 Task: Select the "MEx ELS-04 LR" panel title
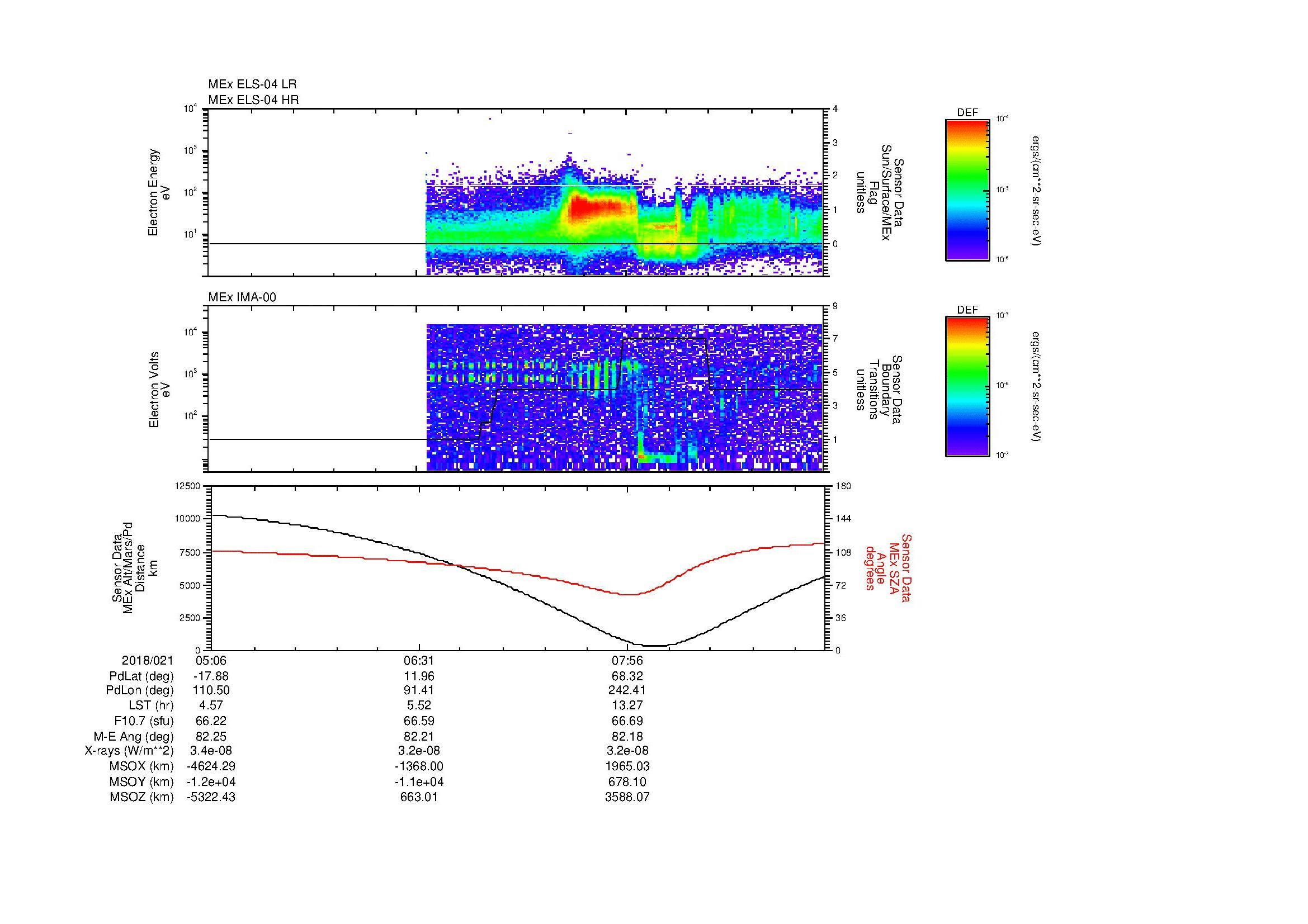click(x=252, y=84)
